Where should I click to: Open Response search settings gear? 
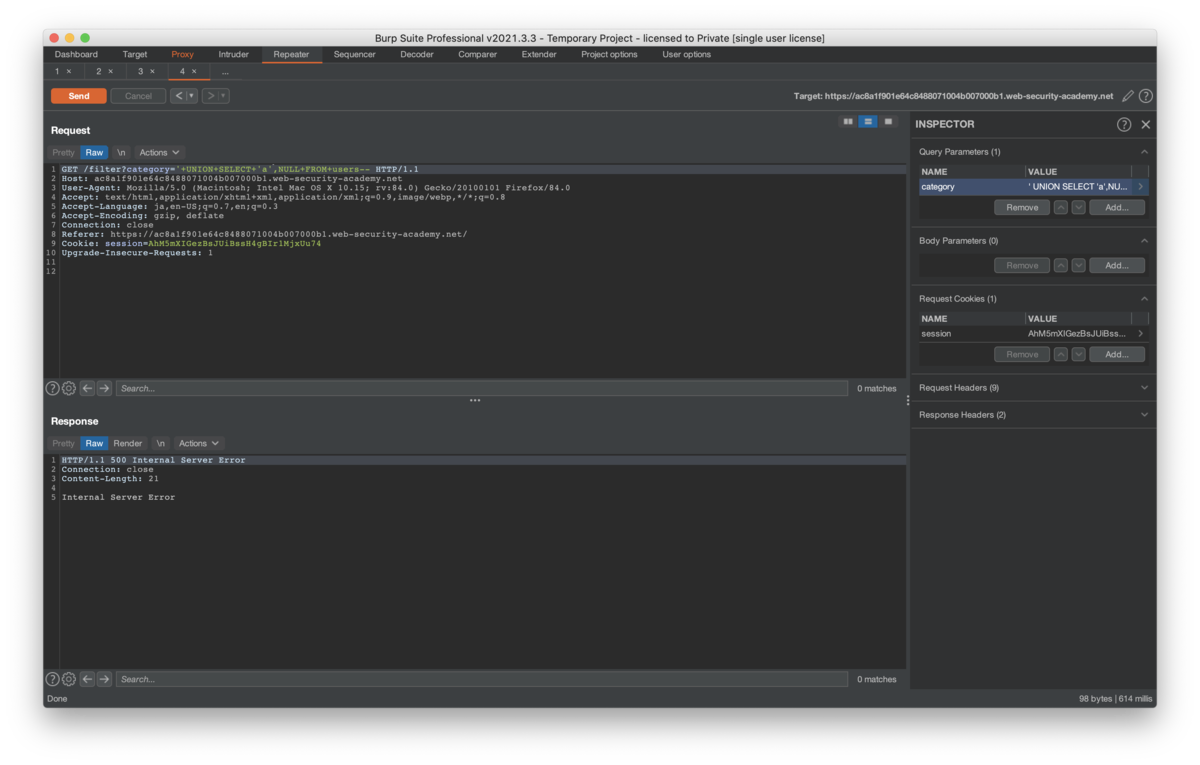coord(69,679)
